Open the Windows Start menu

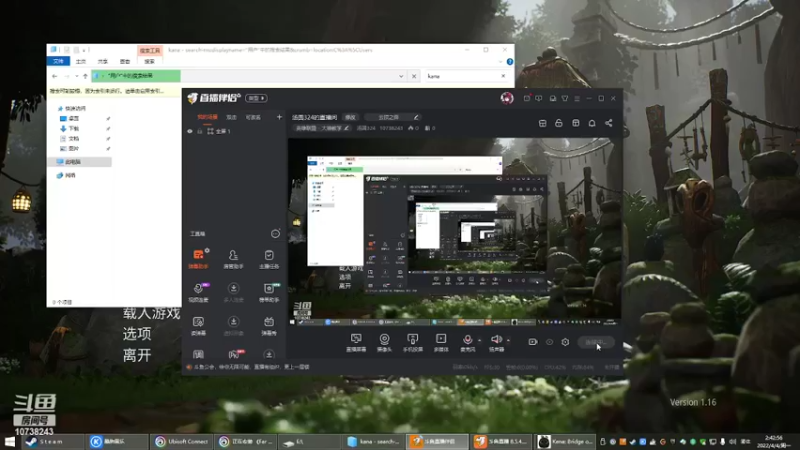[x=10, y=441]
